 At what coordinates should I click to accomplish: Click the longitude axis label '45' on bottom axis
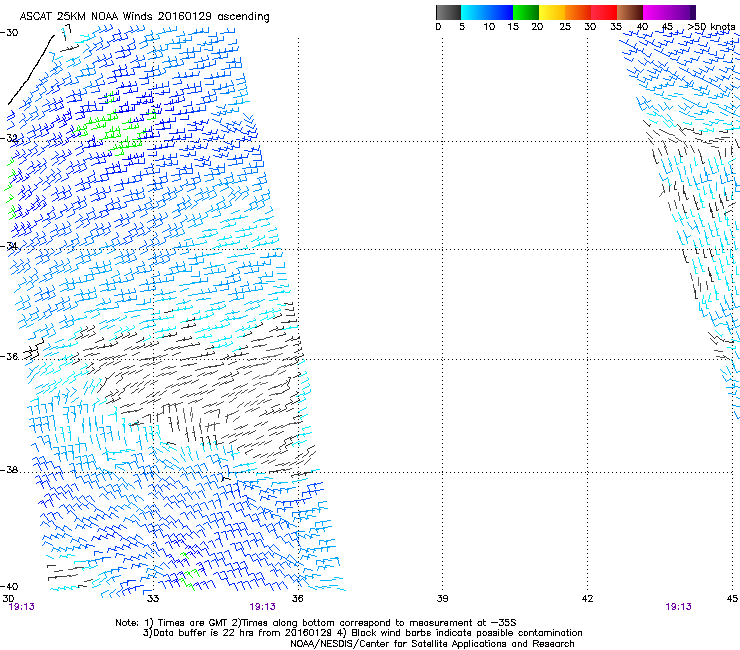732,599
